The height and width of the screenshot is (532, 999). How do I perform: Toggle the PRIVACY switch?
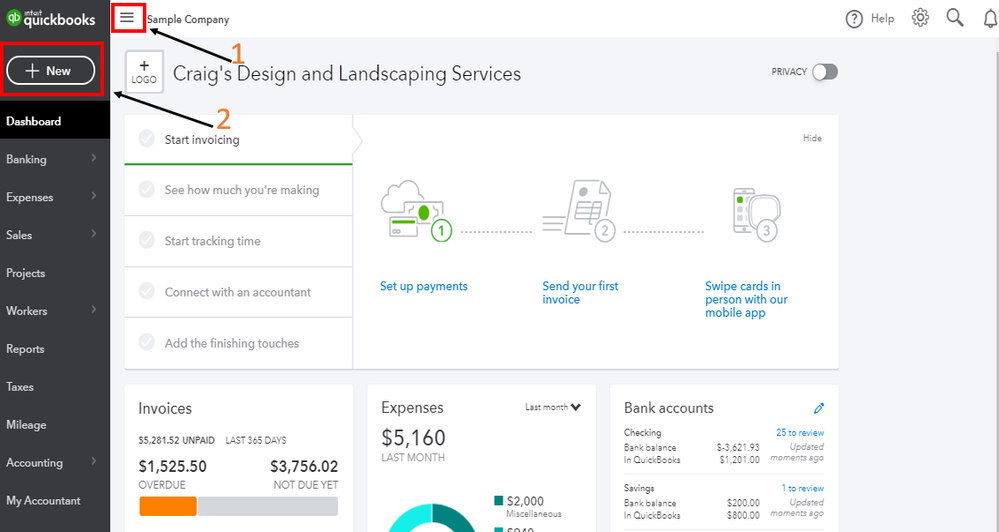click(x=824, y=72)
